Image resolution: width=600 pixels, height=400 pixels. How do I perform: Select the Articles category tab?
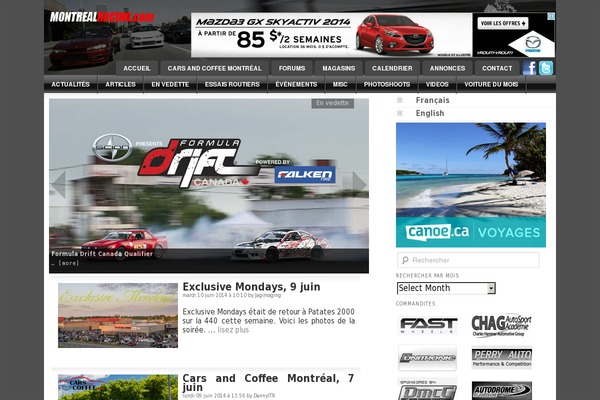click(x=121, y=84)
